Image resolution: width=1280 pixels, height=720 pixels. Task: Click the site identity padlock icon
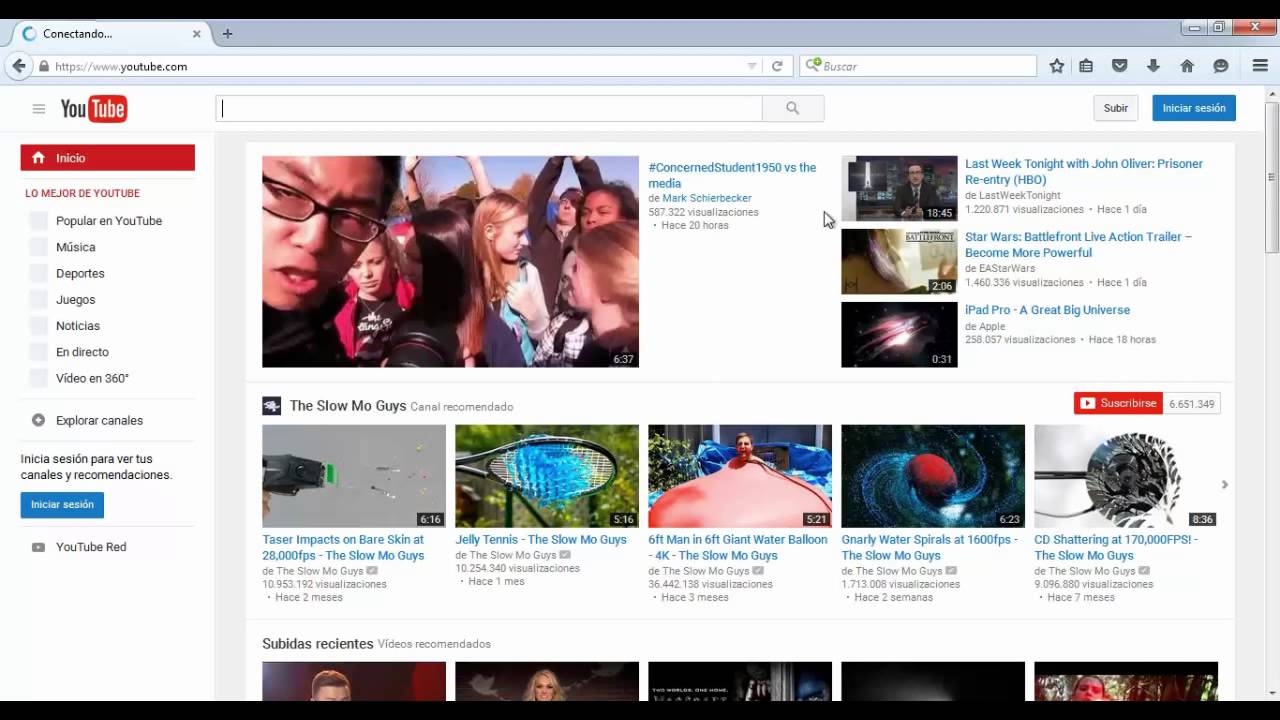(43, 66)
